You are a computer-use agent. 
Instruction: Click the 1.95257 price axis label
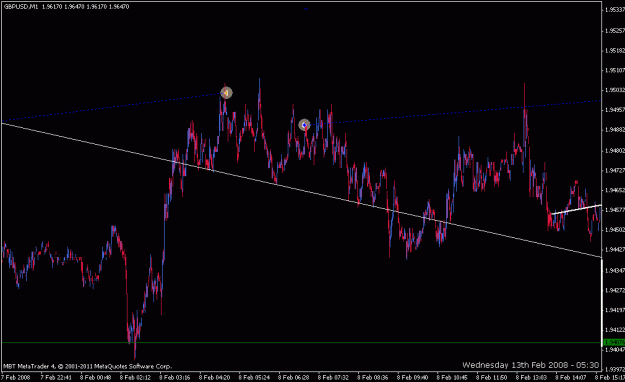pyautogui.click(x=615, y=30)
